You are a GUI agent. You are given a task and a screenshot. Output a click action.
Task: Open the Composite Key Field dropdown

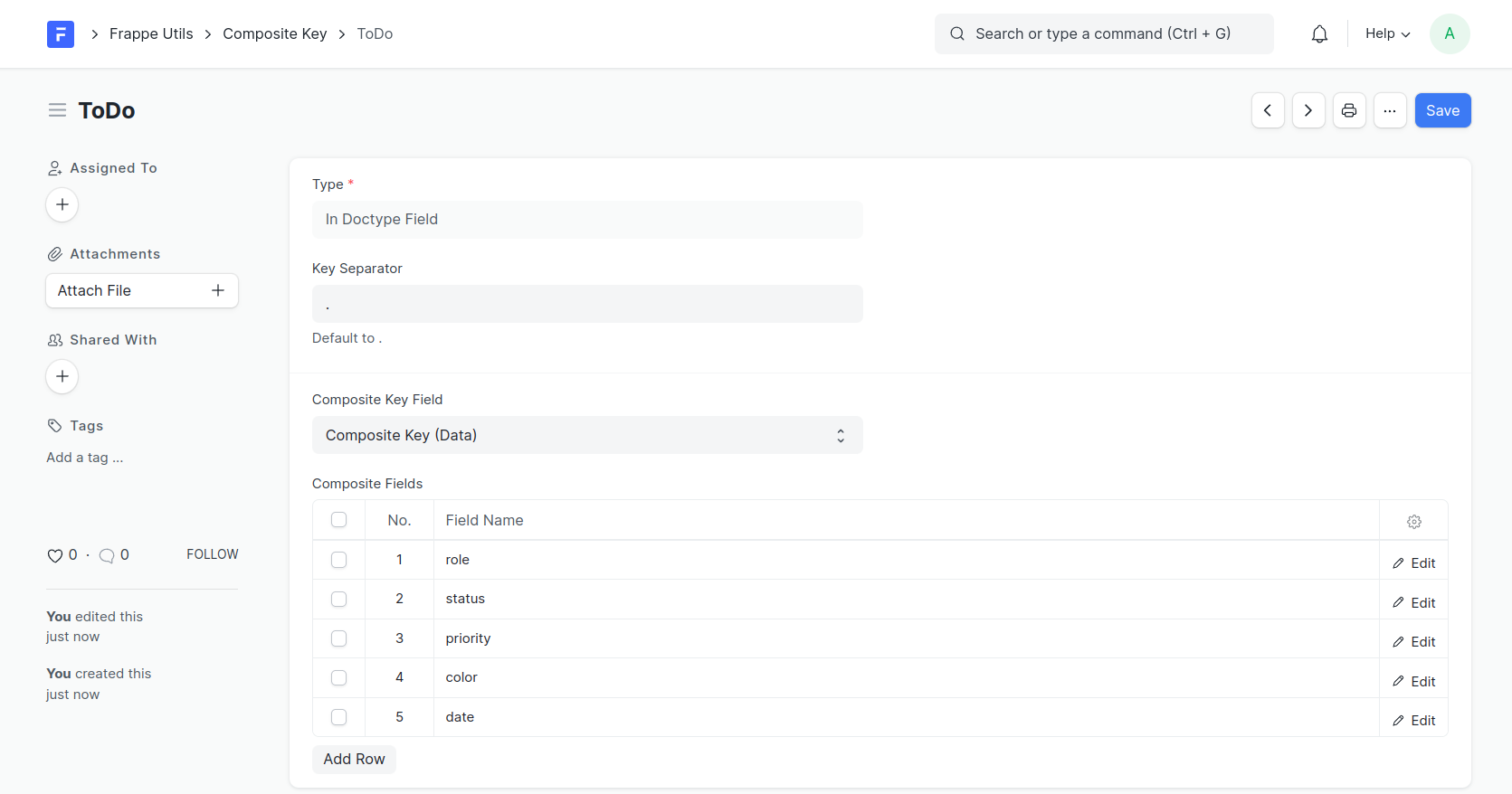(x=587, y=435)
